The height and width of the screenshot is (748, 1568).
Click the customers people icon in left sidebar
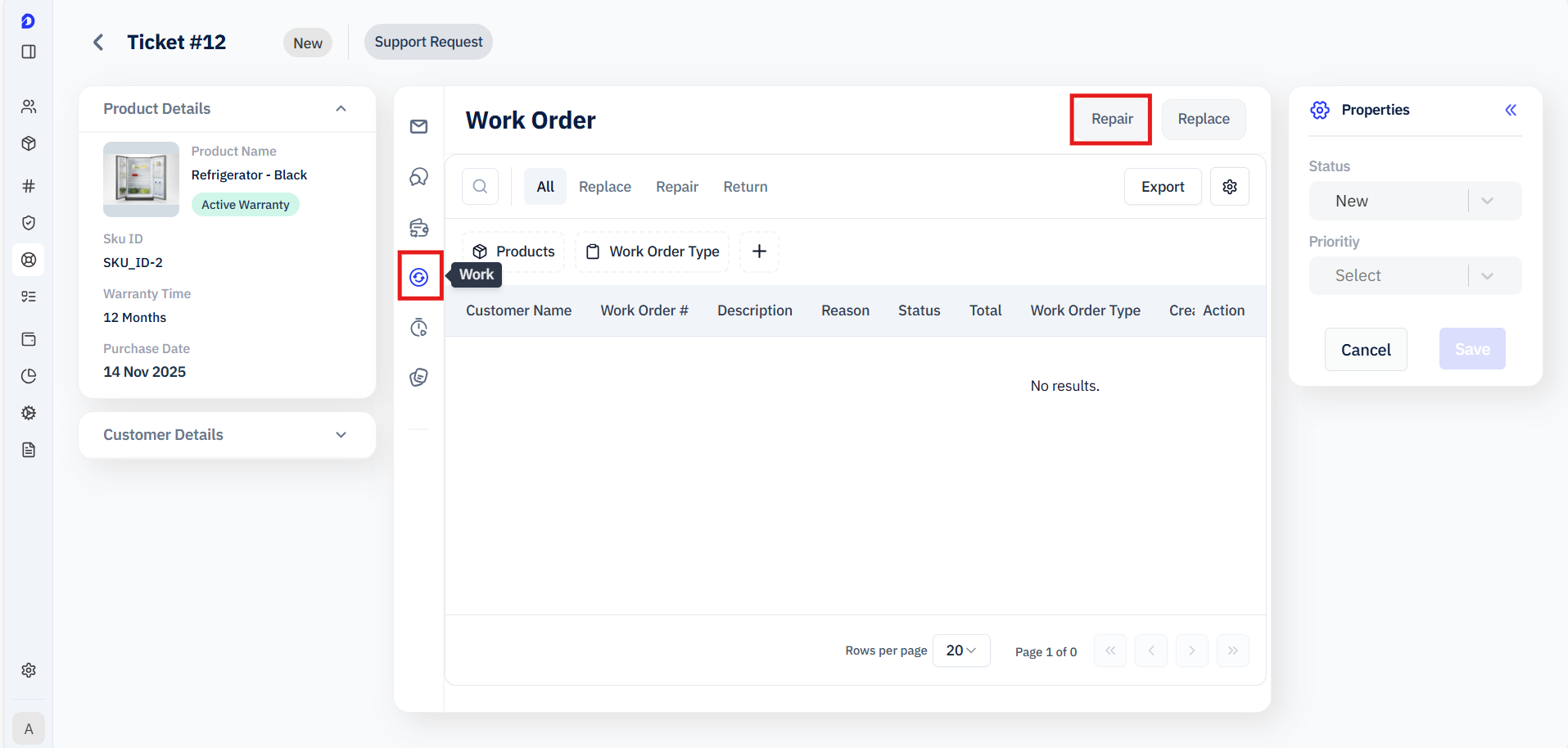tap(29, 107)
